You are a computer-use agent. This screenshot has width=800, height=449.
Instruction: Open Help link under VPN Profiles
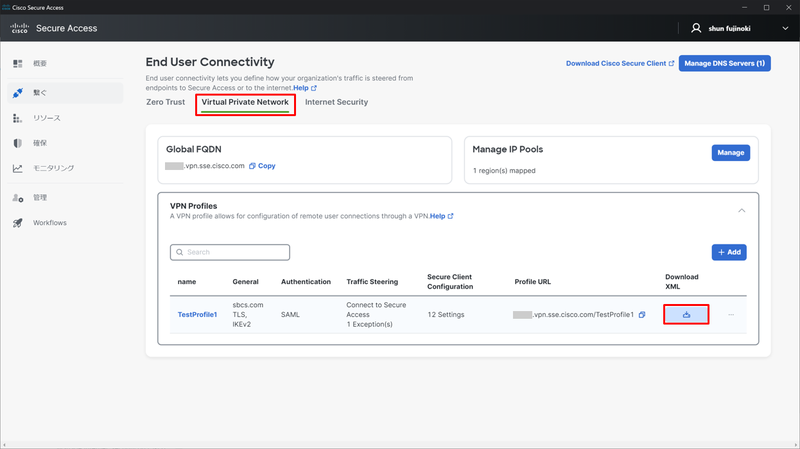441,216
